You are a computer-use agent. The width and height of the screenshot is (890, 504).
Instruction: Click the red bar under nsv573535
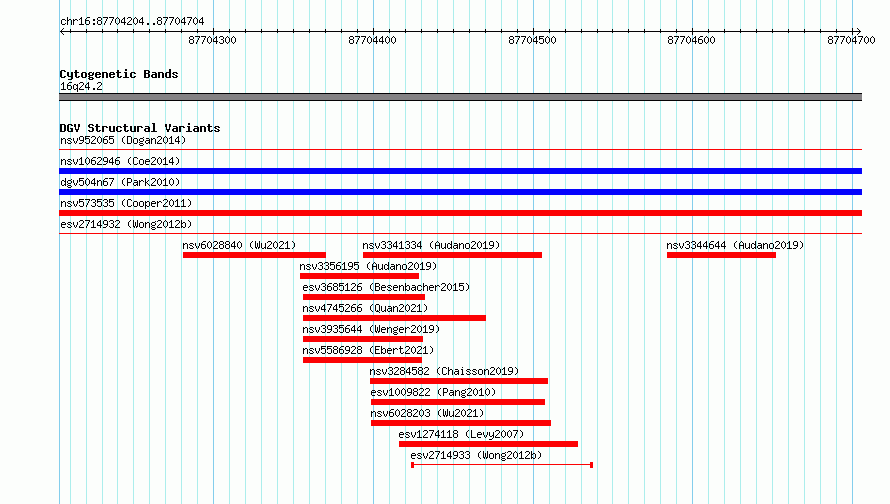460,213
